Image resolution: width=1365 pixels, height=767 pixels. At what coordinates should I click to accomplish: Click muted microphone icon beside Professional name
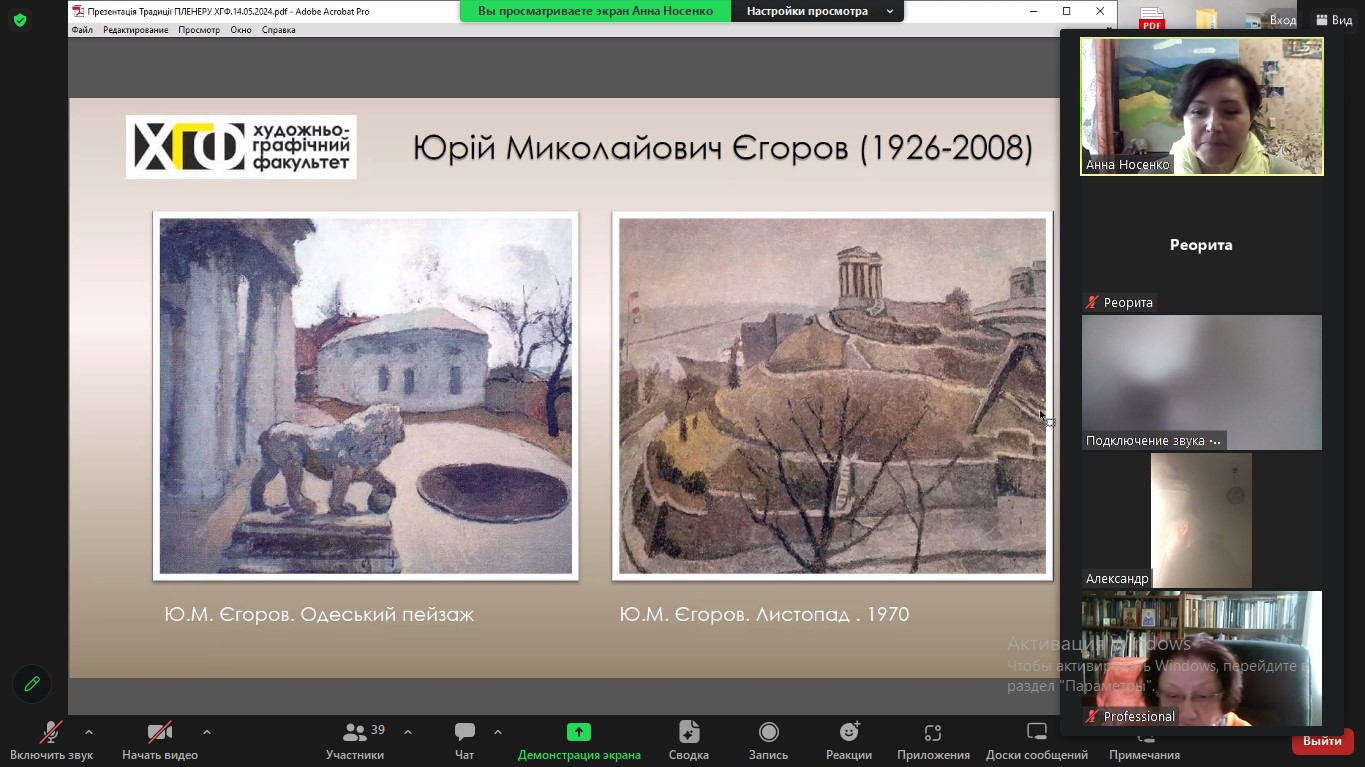pos(1093,716)
